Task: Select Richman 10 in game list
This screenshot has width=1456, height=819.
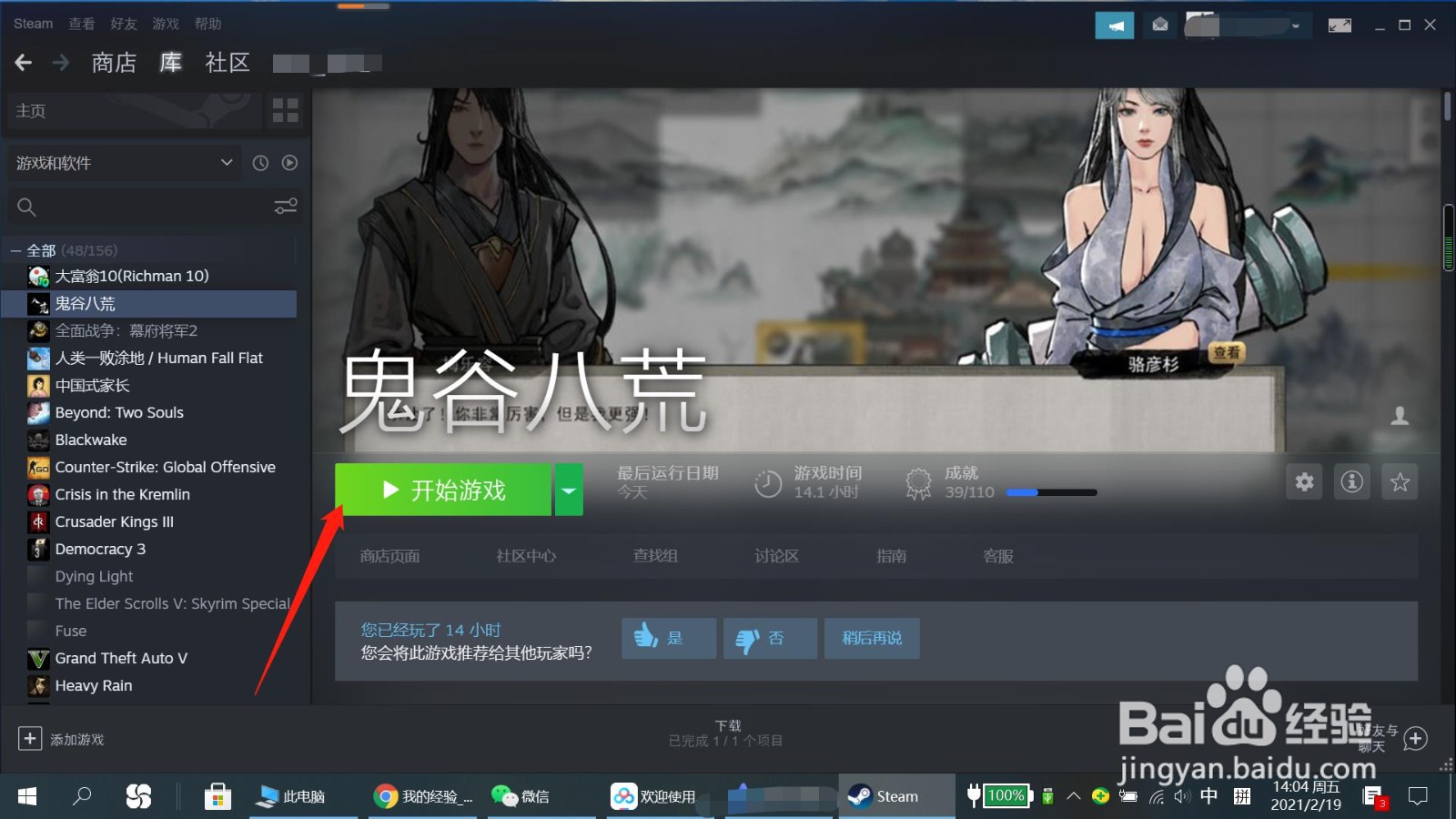Action: 132,276
